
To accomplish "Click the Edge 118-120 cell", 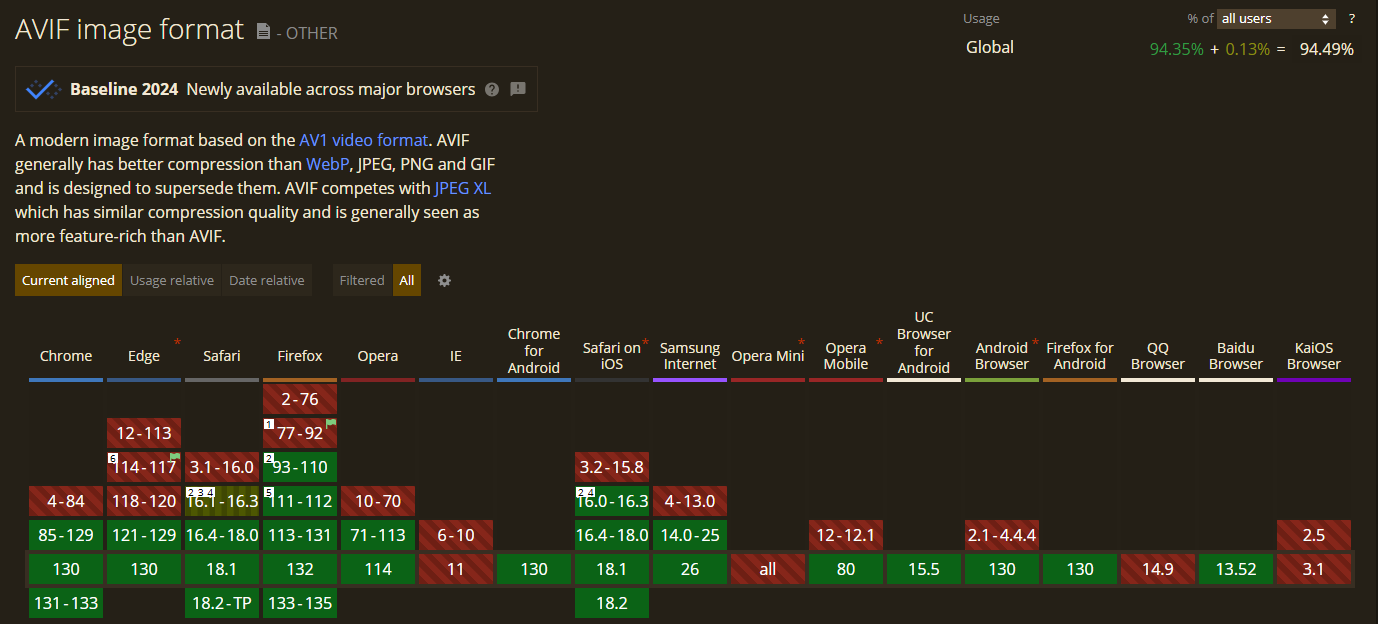I will pos(144,501).
